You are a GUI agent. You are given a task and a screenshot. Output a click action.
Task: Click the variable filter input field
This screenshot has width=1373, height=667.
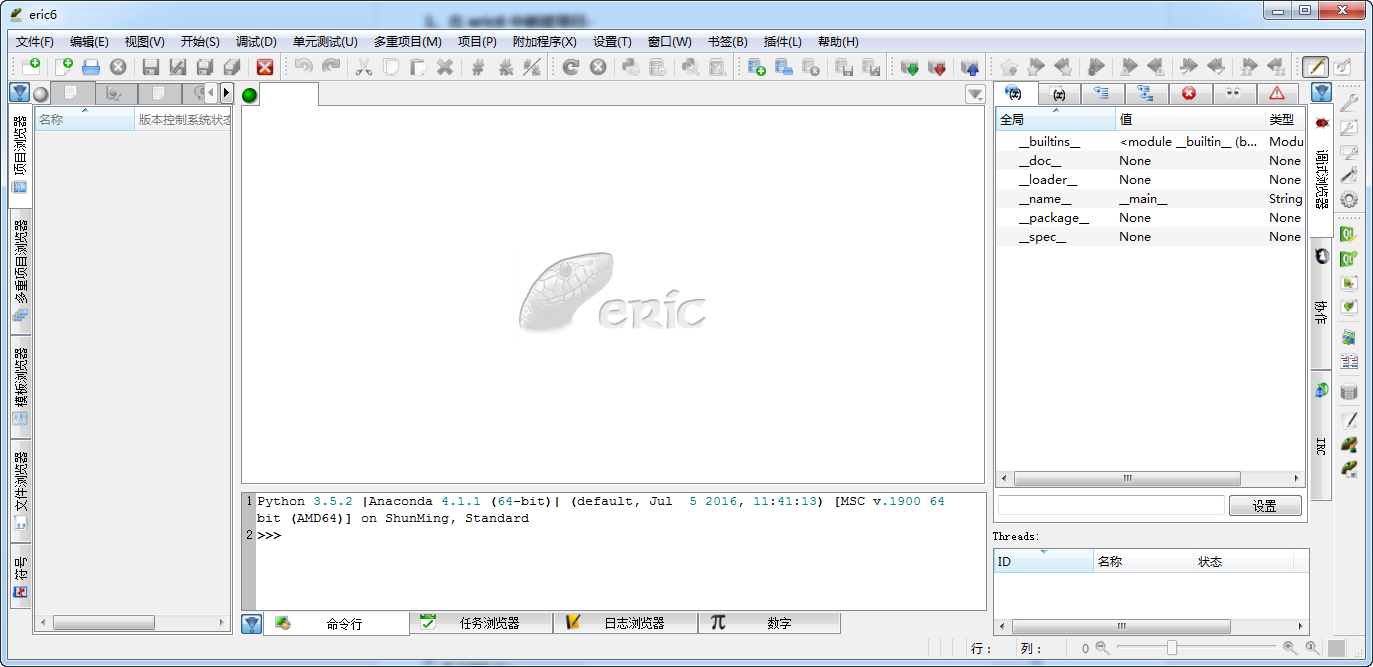click(x=1111, y=506)
